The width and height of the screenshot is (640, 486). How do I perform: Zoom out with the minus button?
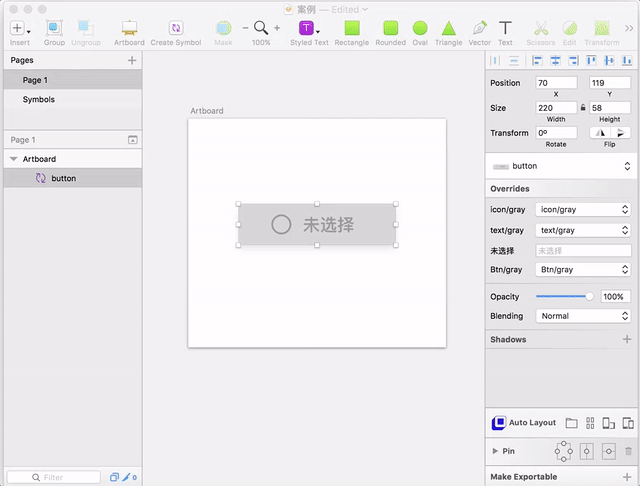(245, 28)
